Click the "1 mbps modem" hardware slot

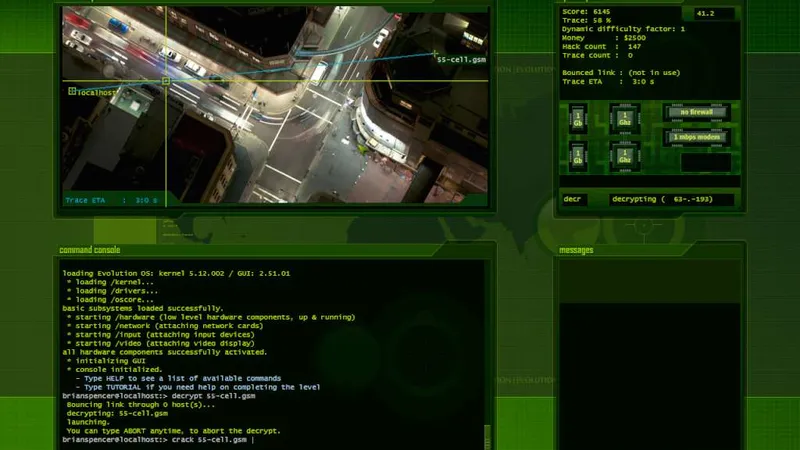(697, 136)
